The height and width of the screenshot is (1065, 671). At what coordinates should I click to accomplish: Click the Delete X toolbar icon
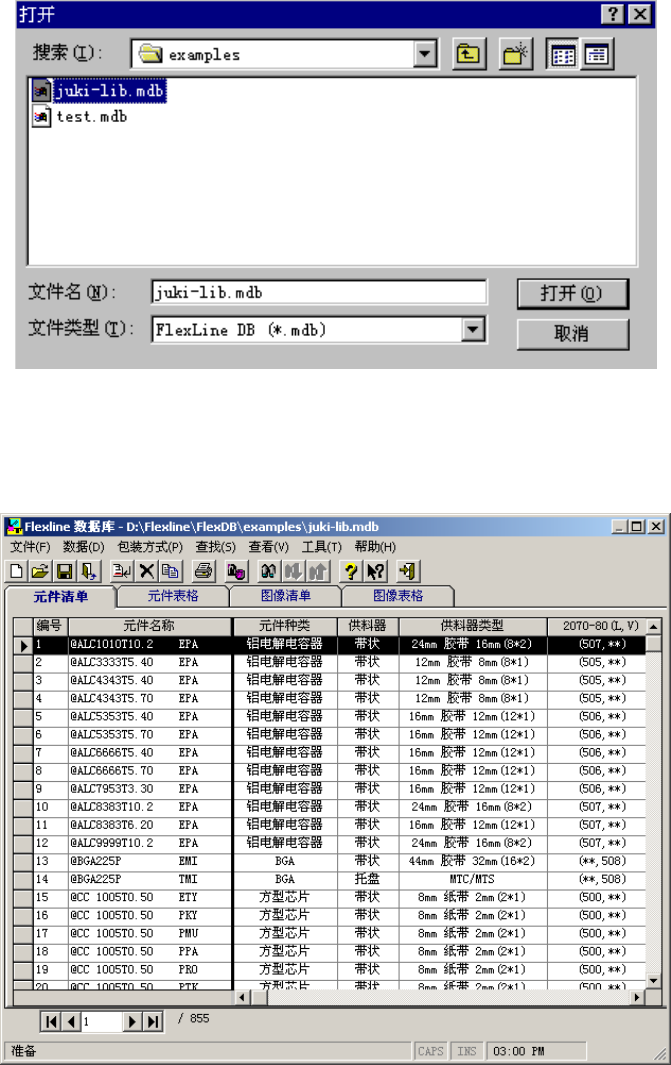146,571
